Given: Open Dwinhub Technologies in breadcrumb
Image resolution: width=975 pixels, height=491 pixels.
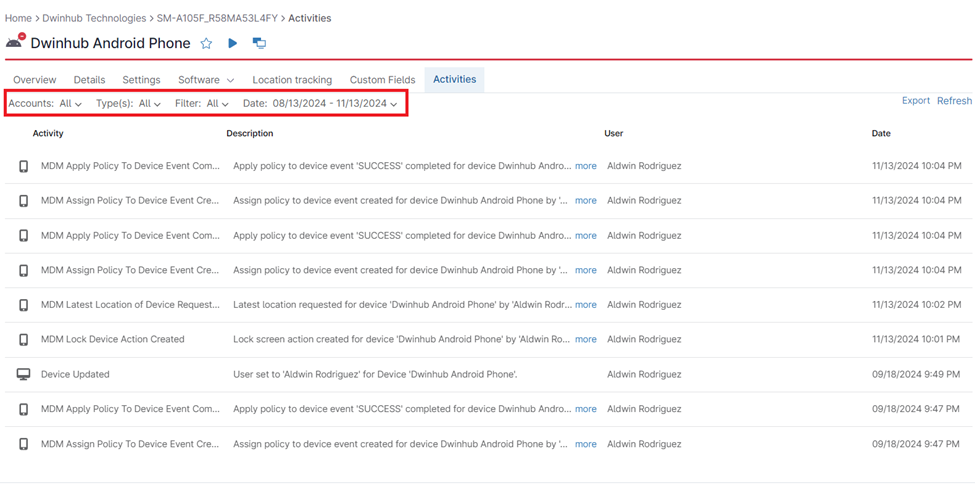Looking at the screenshot, I should [95, 18].
